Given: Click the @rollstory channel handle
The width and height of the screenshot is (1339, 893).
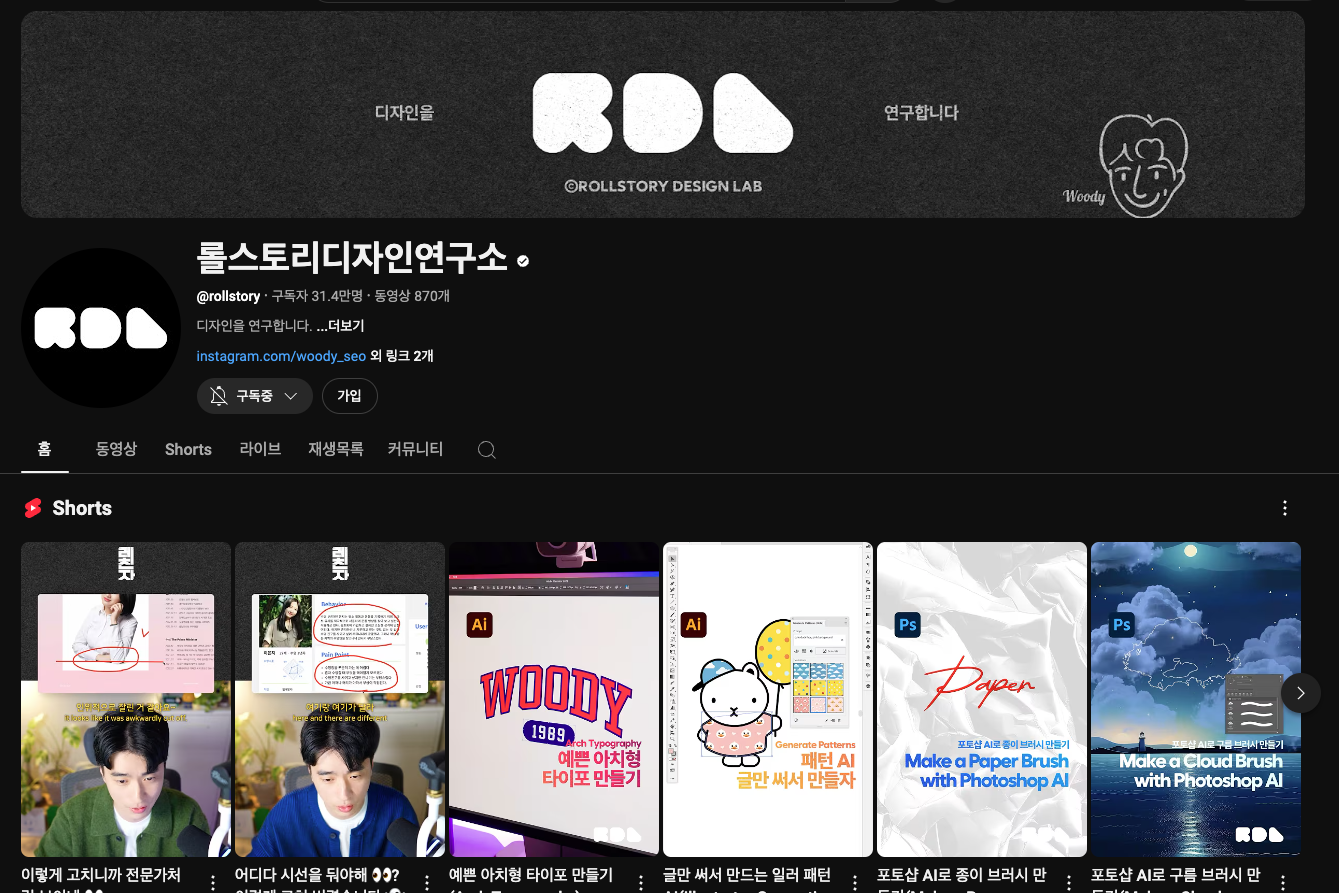Looking at the screenshot, I should pos(229,296).
